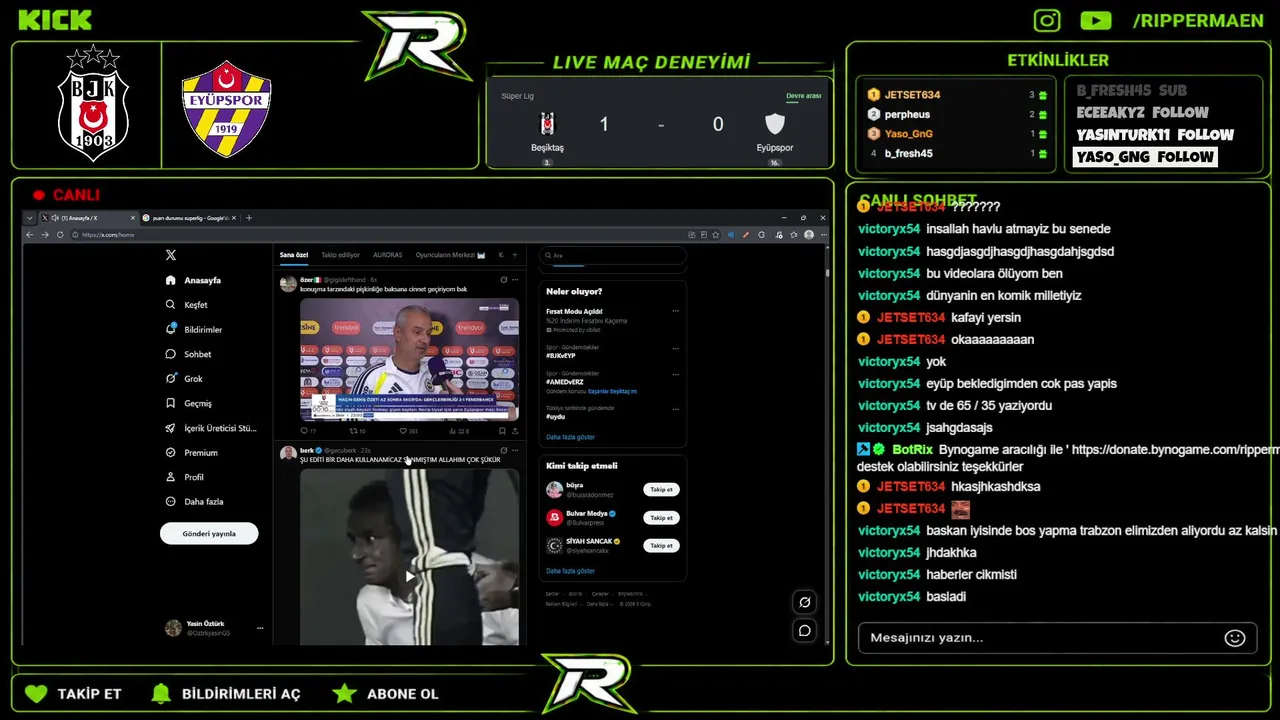Open account menu dots beside Yasin Öztürk

pyautogui.click(x=260, y=628)
